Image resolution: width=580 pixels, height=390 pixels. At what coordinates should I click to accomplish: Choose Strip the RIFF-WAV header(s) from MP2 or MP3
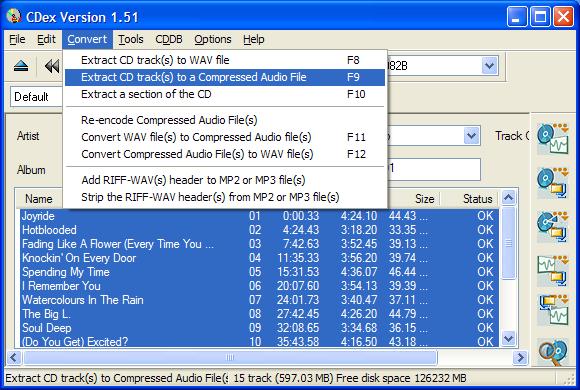[x=225, y=197]
